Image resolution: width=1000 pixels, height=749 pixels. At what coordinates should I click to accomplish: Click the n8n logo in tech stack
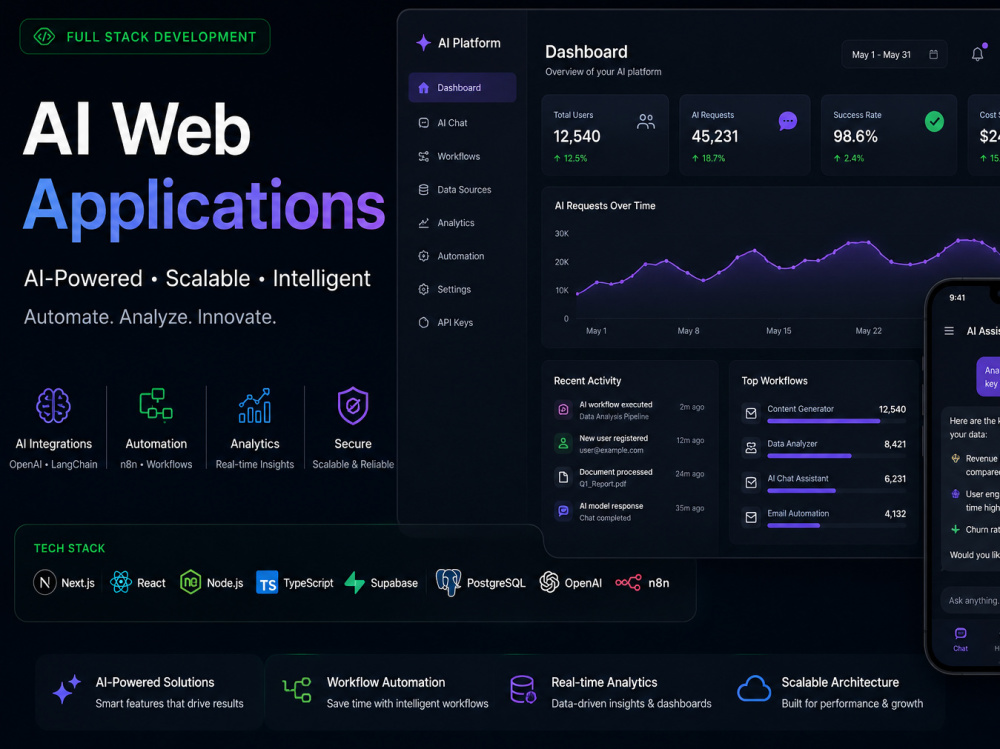pyautogui.click(x=628, y=582)
